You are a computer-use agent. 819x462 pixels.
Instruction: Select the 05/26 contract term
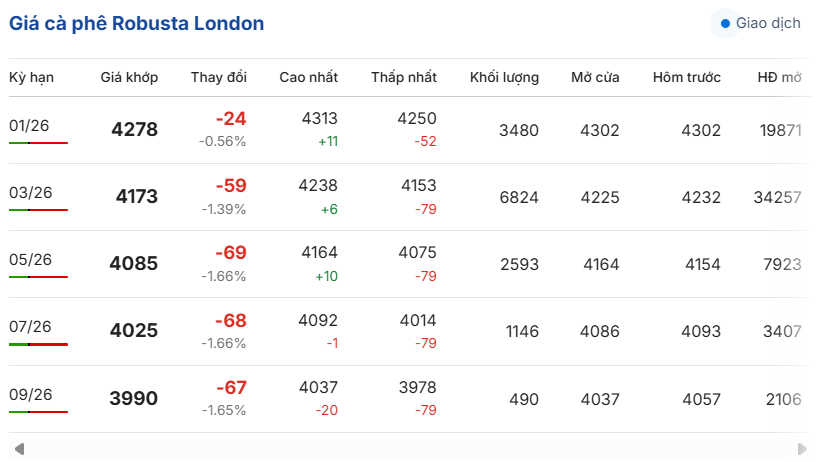coord(29,259)
